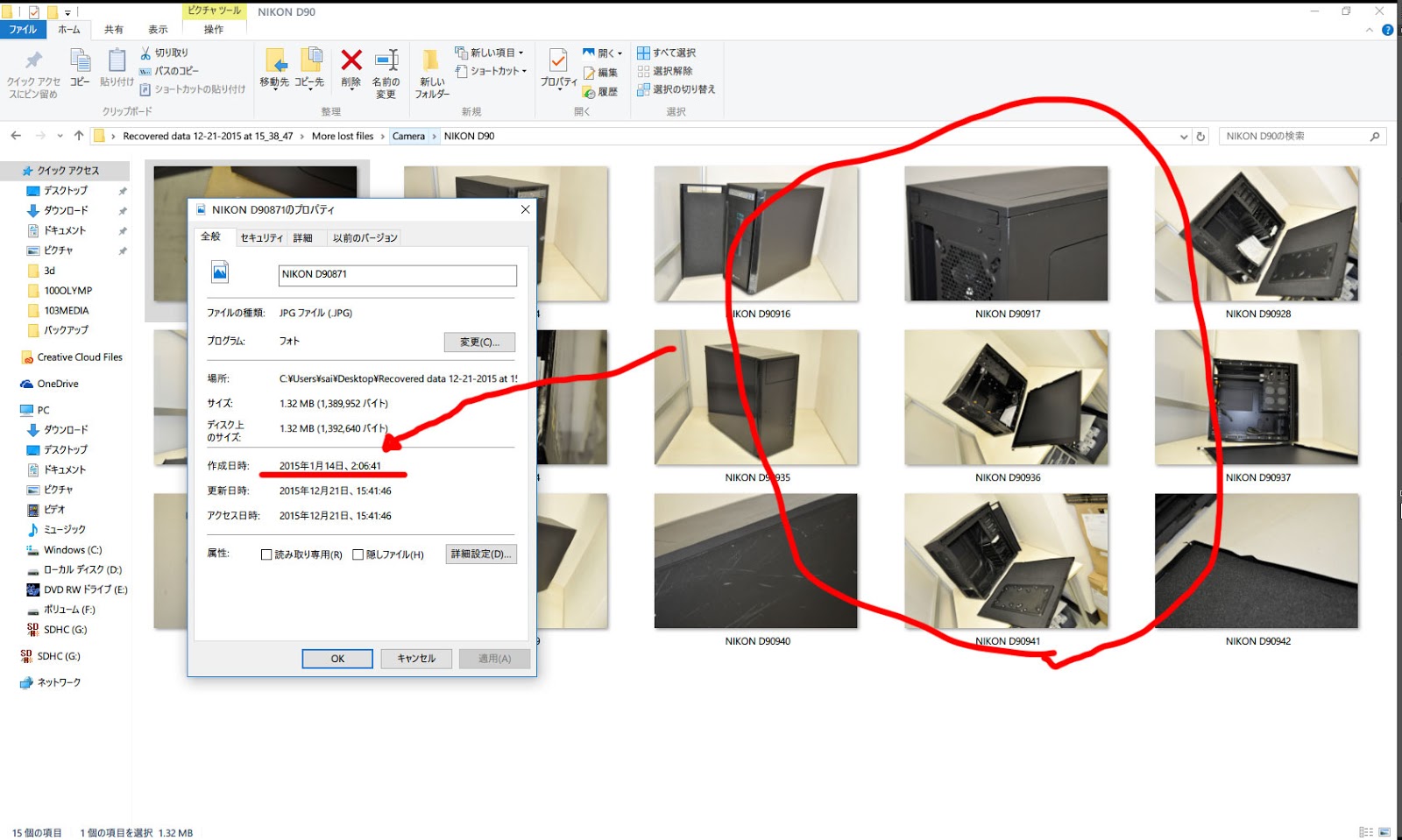This screenshot has height=840, width=1402.
Task: Click 詳細設定(D)... advanced attributes button
Action: [x=481, y=554]
